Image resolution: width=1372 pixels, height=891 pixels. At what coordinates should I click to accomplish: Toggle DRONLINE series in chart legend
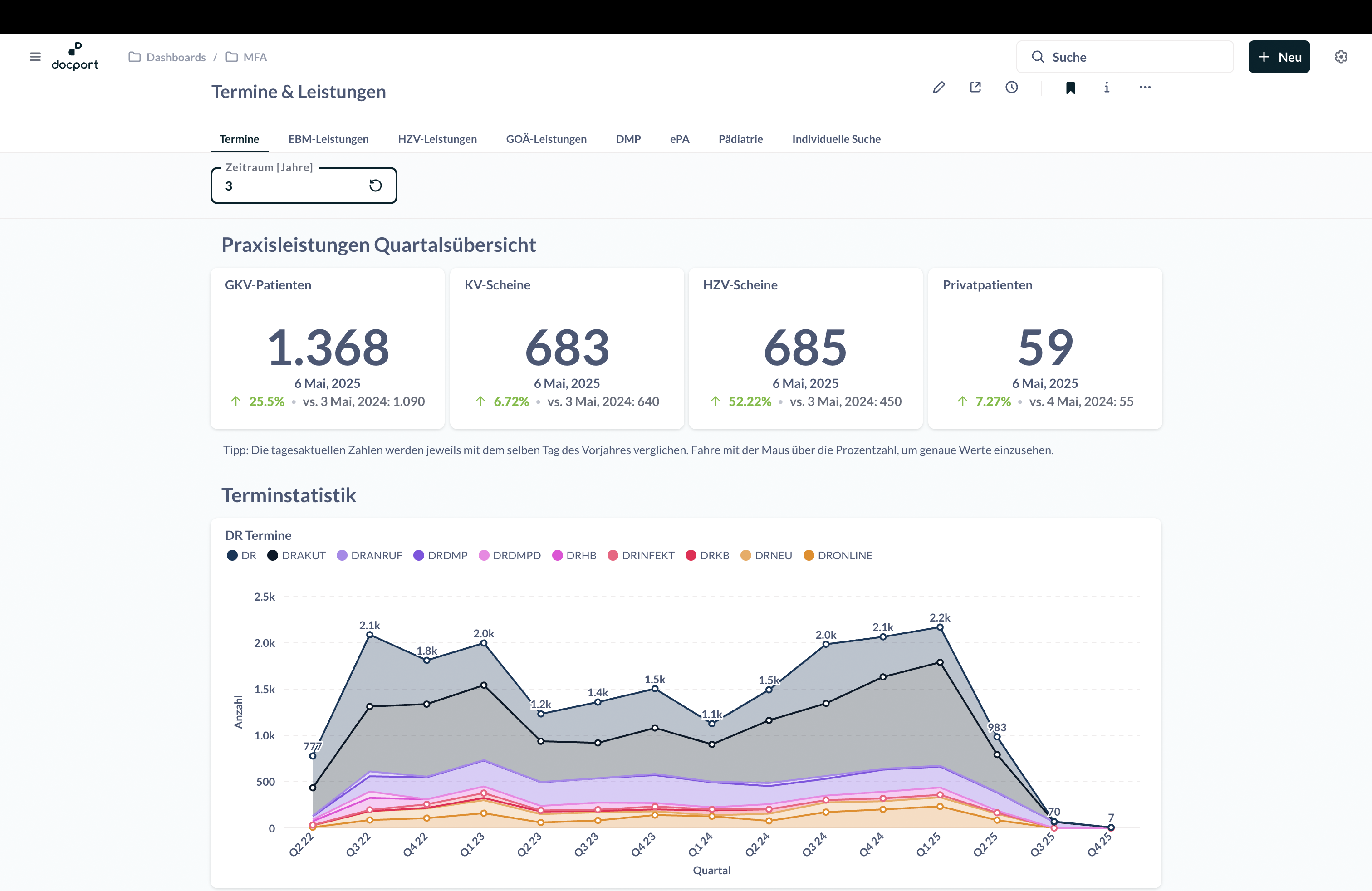coord(838,556)
